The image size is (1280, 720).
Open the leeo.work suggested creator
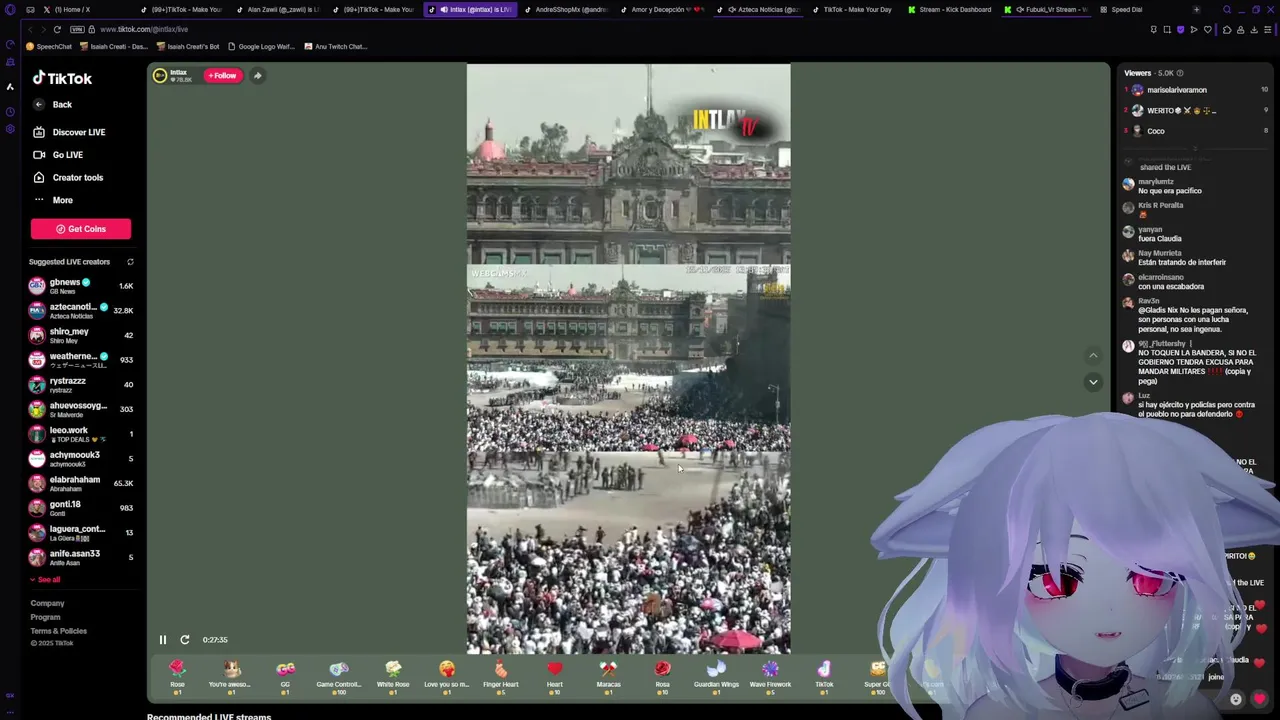point(81,434)
